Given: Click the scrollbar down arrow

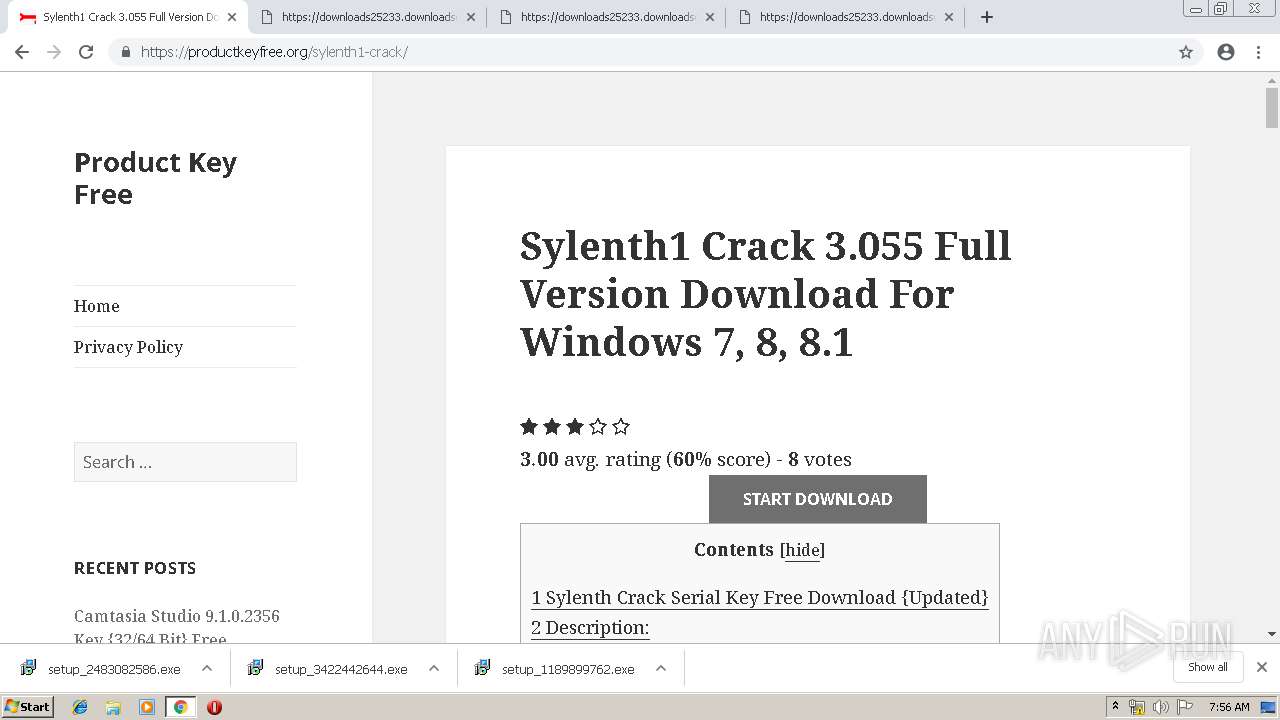Looking at the screenshot, I should [1272, 633].
